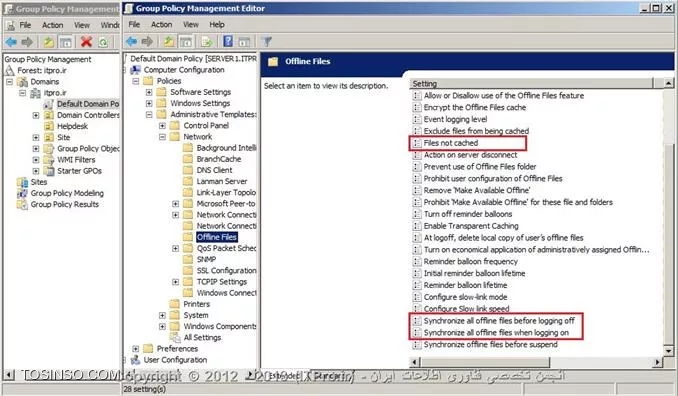Click blue Help question mark icon in Editor toolbar
The height and width of the screenshot is (396, 678).
click(228, 41)
